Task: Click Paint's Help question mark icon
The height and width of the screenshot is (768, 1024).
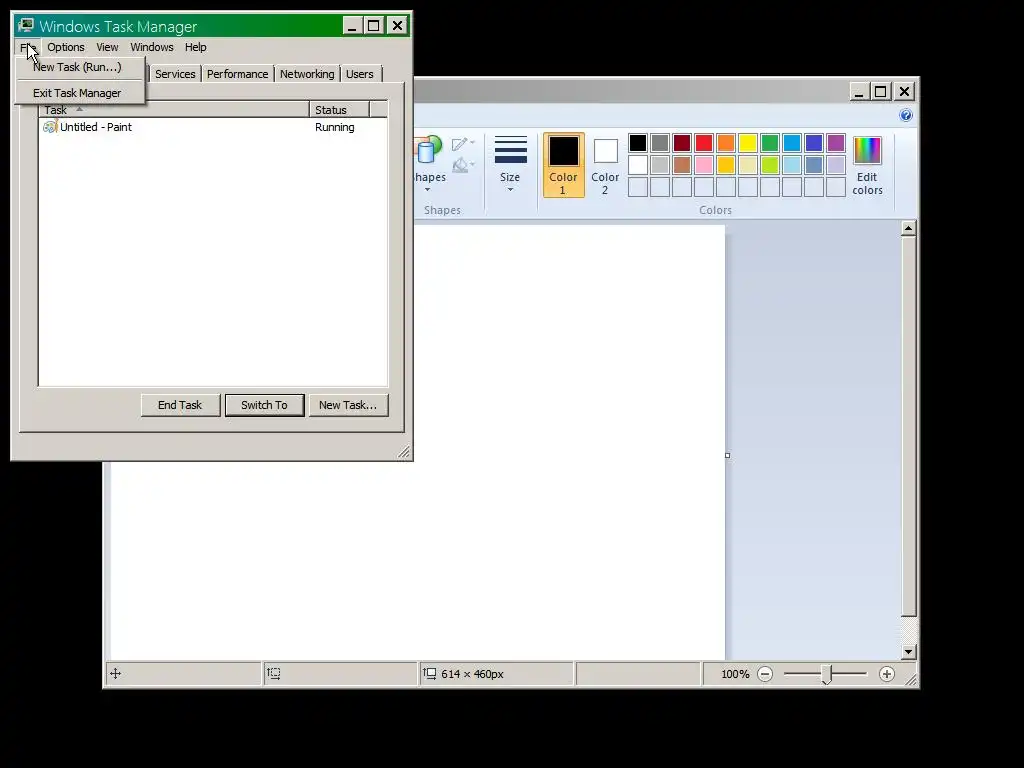Action: (905, 116)
